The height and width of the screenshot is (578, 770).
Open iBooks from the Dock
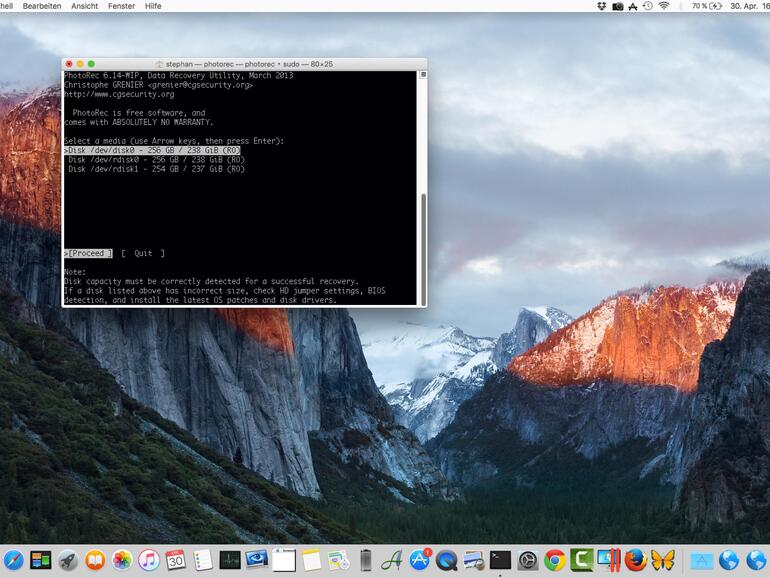point(95,560)
